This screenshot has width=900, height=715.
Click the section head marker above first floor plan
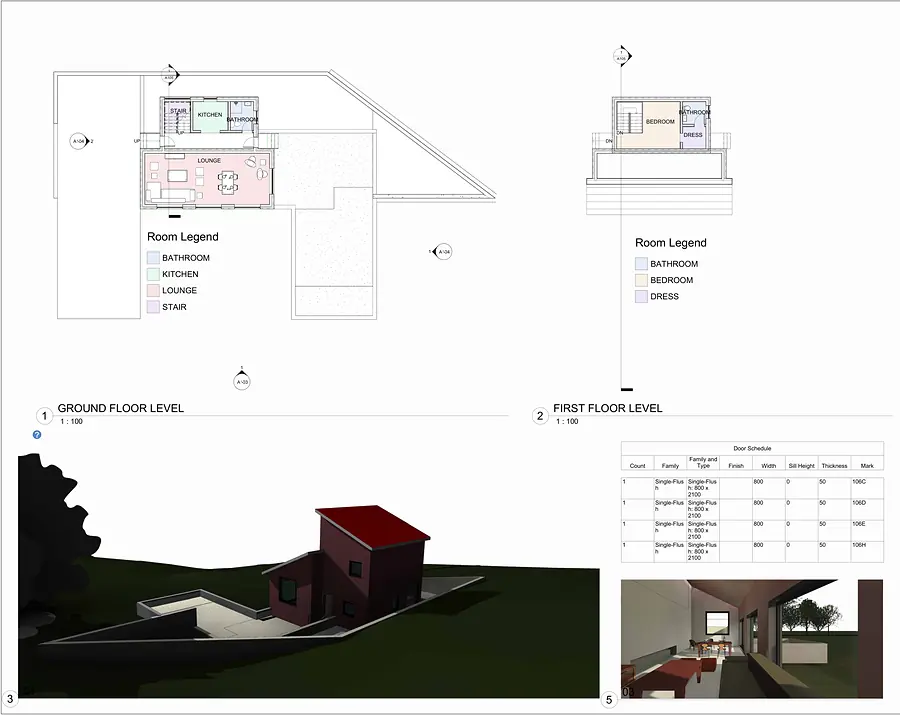tap(622, 57)
